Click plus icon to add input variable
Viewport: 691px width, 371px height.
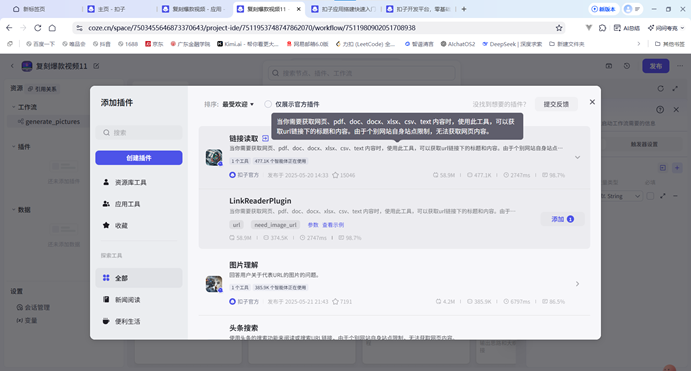677,168
